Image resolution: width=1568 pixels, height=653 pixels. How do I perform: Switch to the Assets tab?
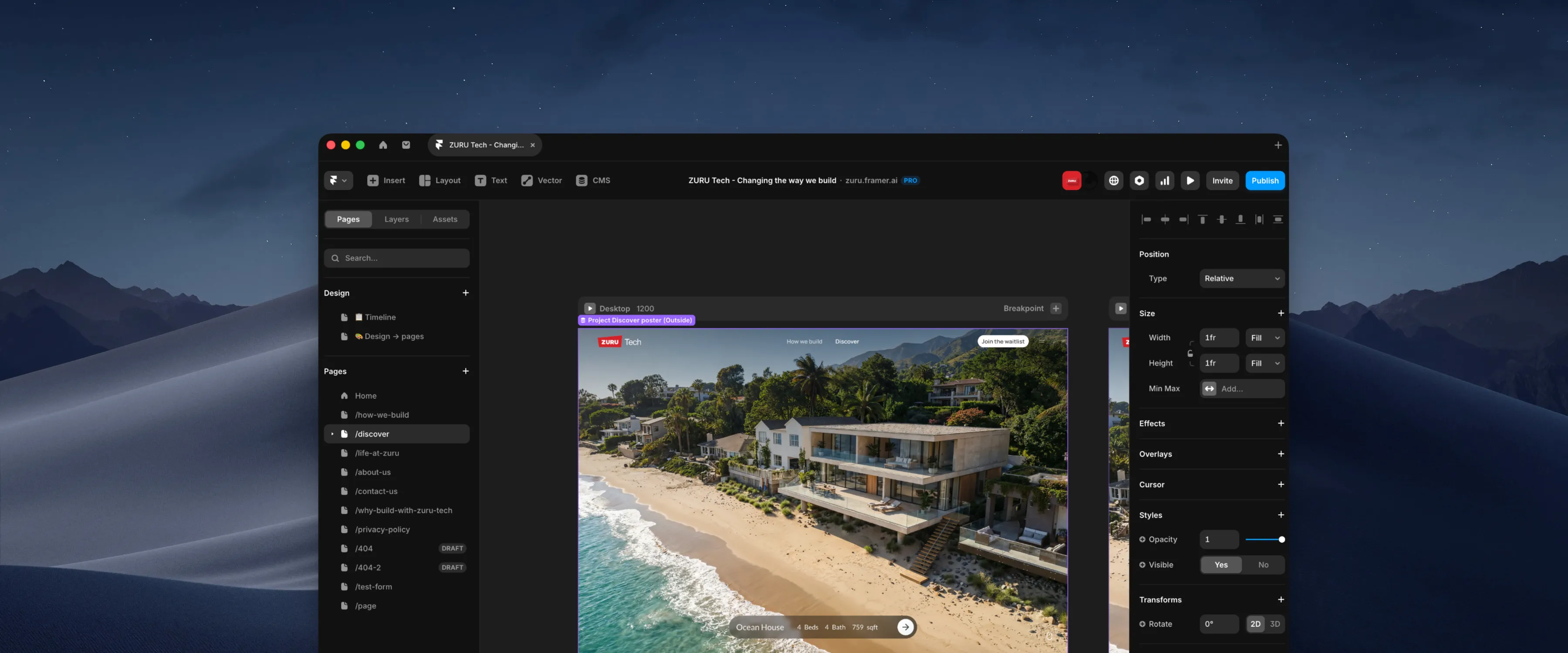click(x=444, y=219)
